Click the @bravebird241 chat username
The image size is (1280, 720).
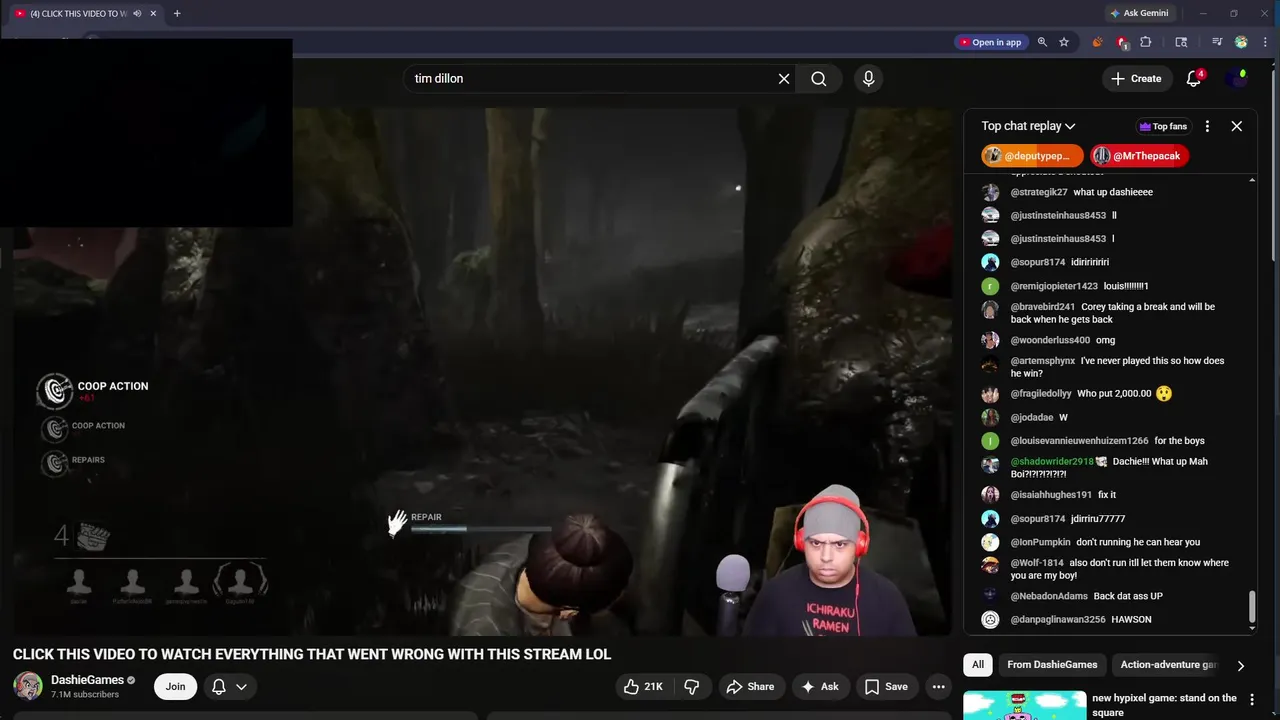click(x=1043, y=307)
